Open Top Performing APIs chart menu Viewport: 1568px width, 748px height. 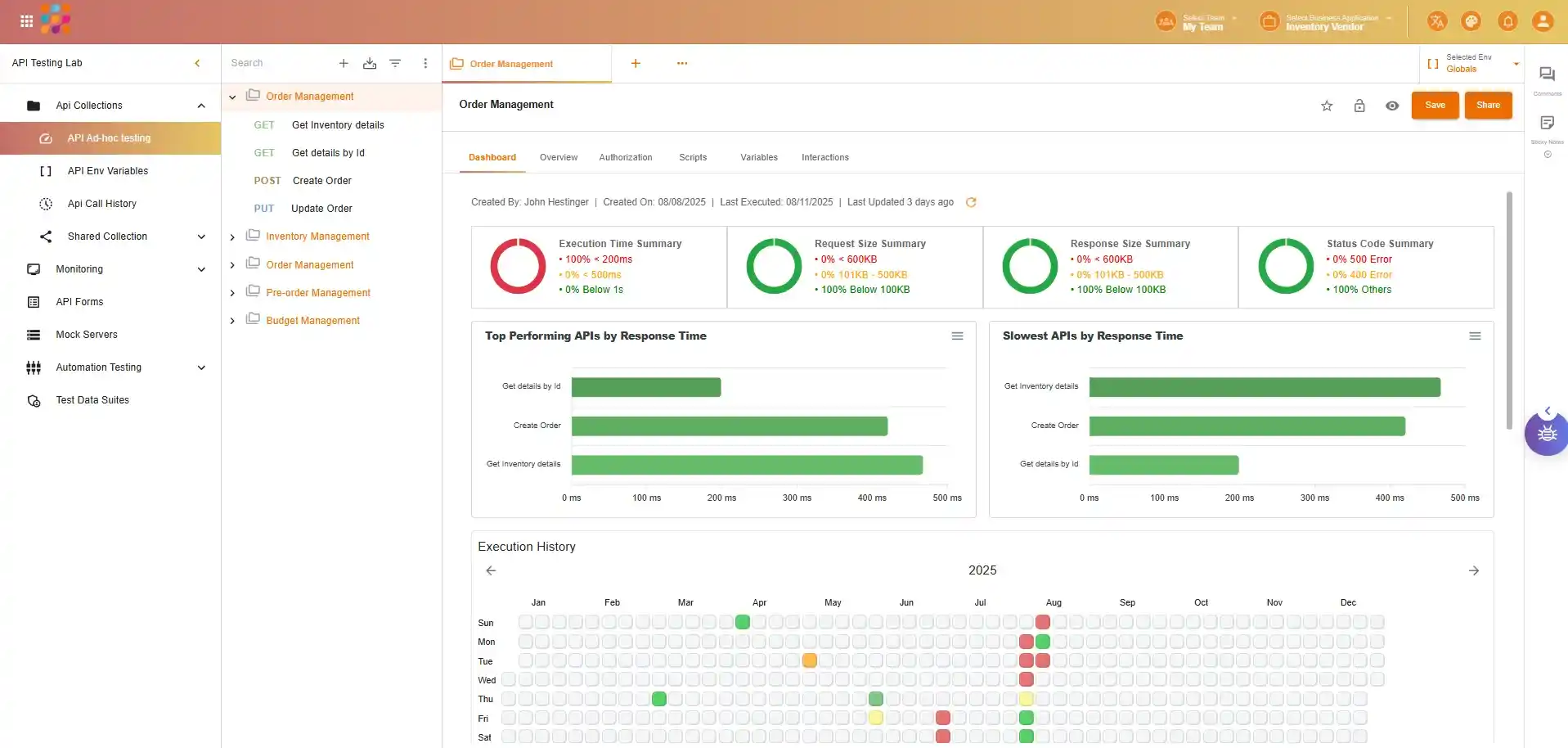(x=957, y=336)
